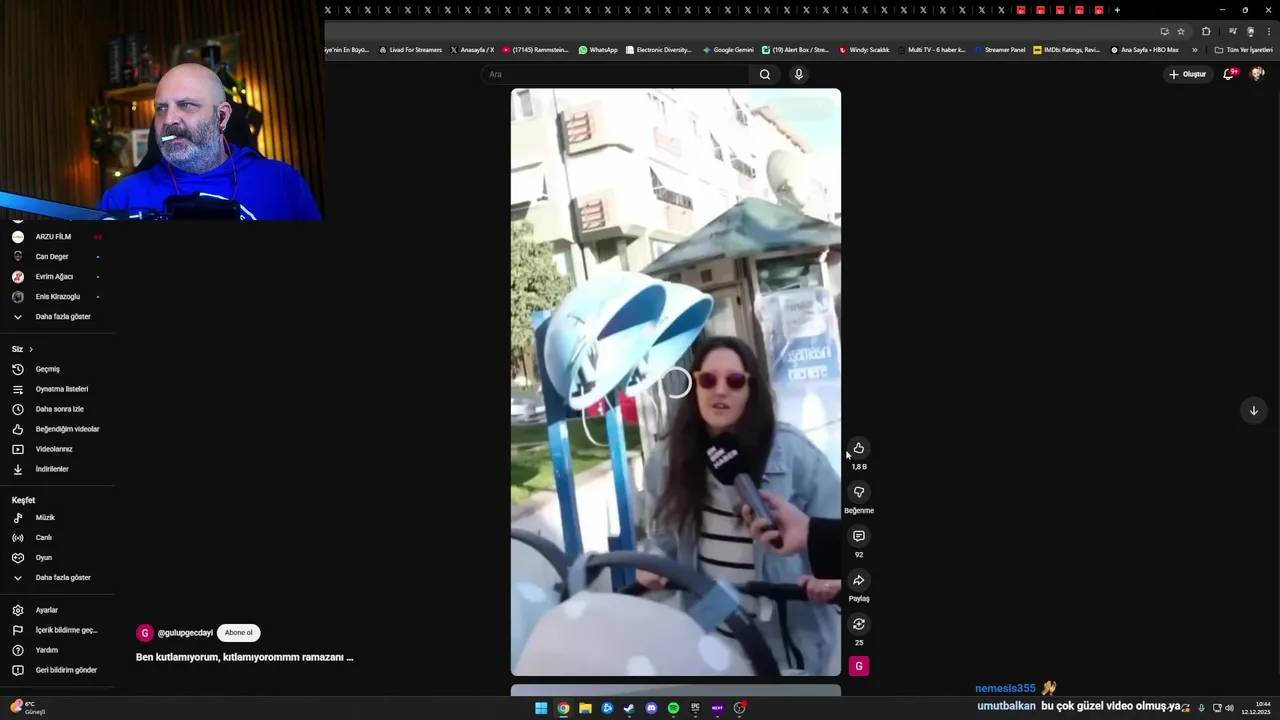Click the Beğenme dislike button
Viewport: 1280px width, 720px height.
click(x=858, y=492)
